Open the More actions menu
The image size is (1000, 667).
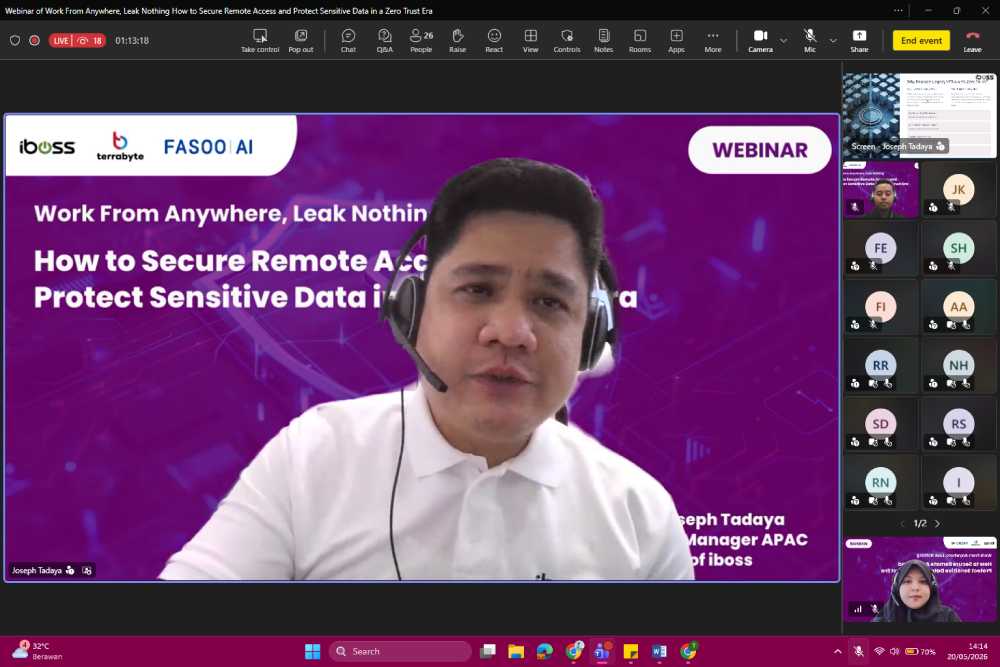712,41
